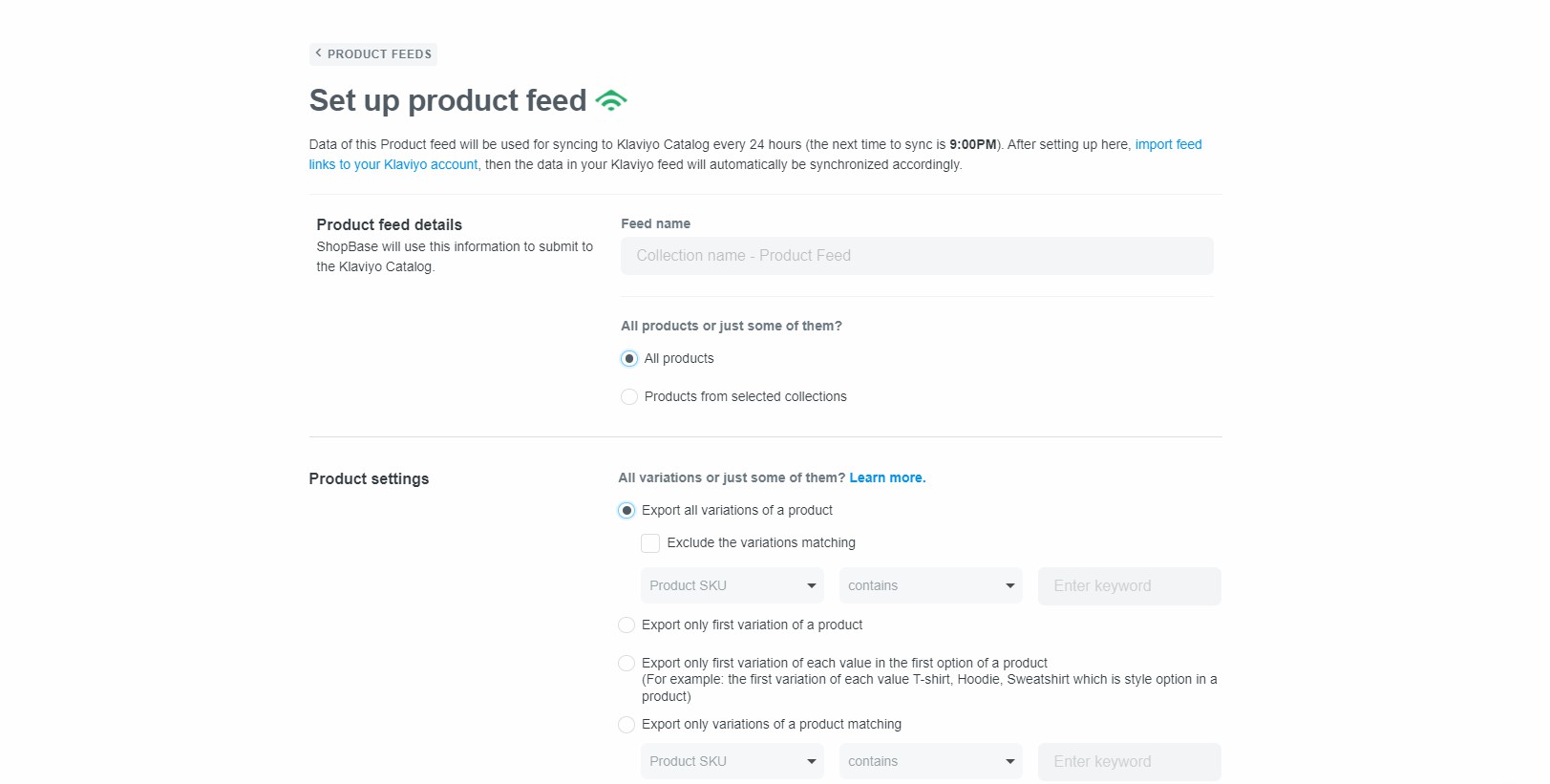
Task: Select Export only variations of a product matching
Action: point(626,725)
